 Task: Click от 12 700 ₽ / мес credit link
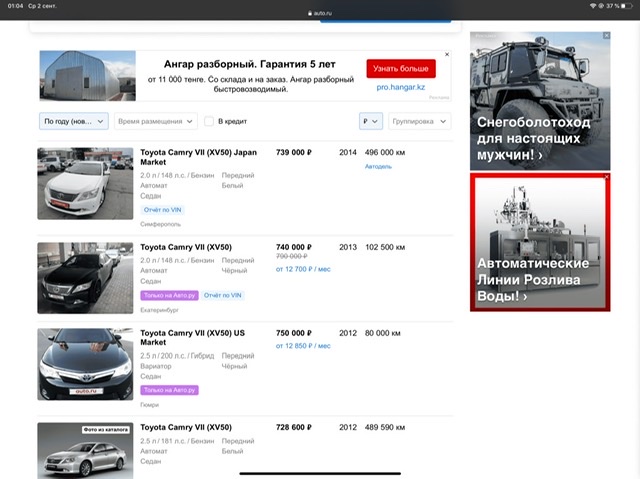click(303, 269)
